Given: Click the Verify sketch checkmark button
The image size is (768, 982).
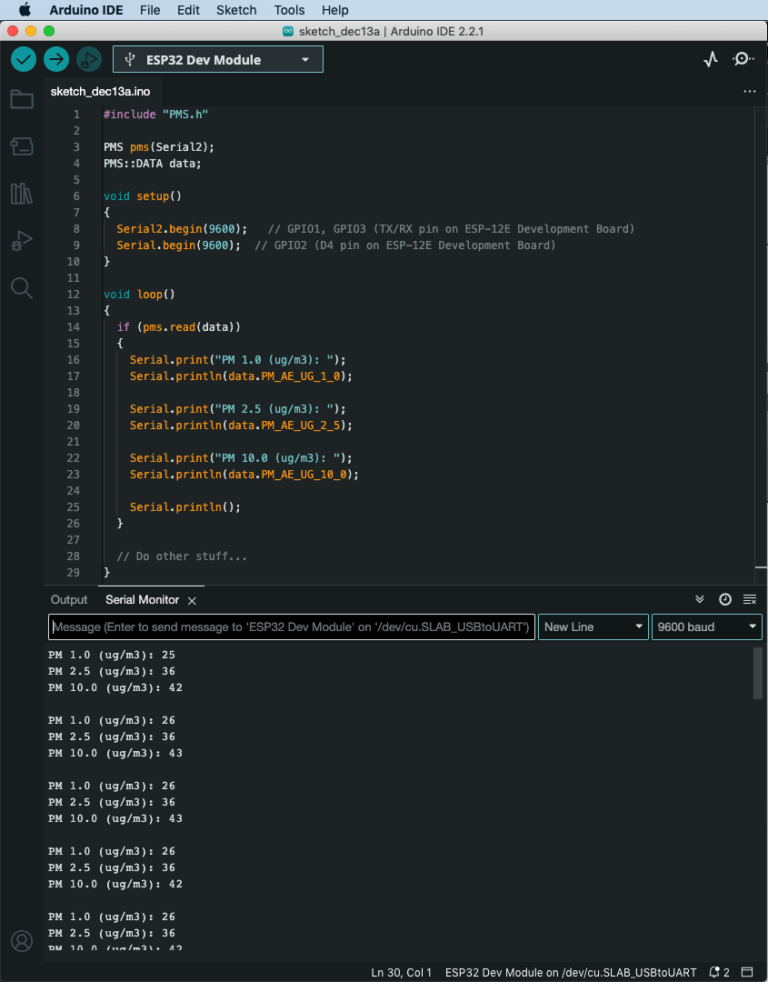Looking at the screenshot, I should (x=23, y=60).
